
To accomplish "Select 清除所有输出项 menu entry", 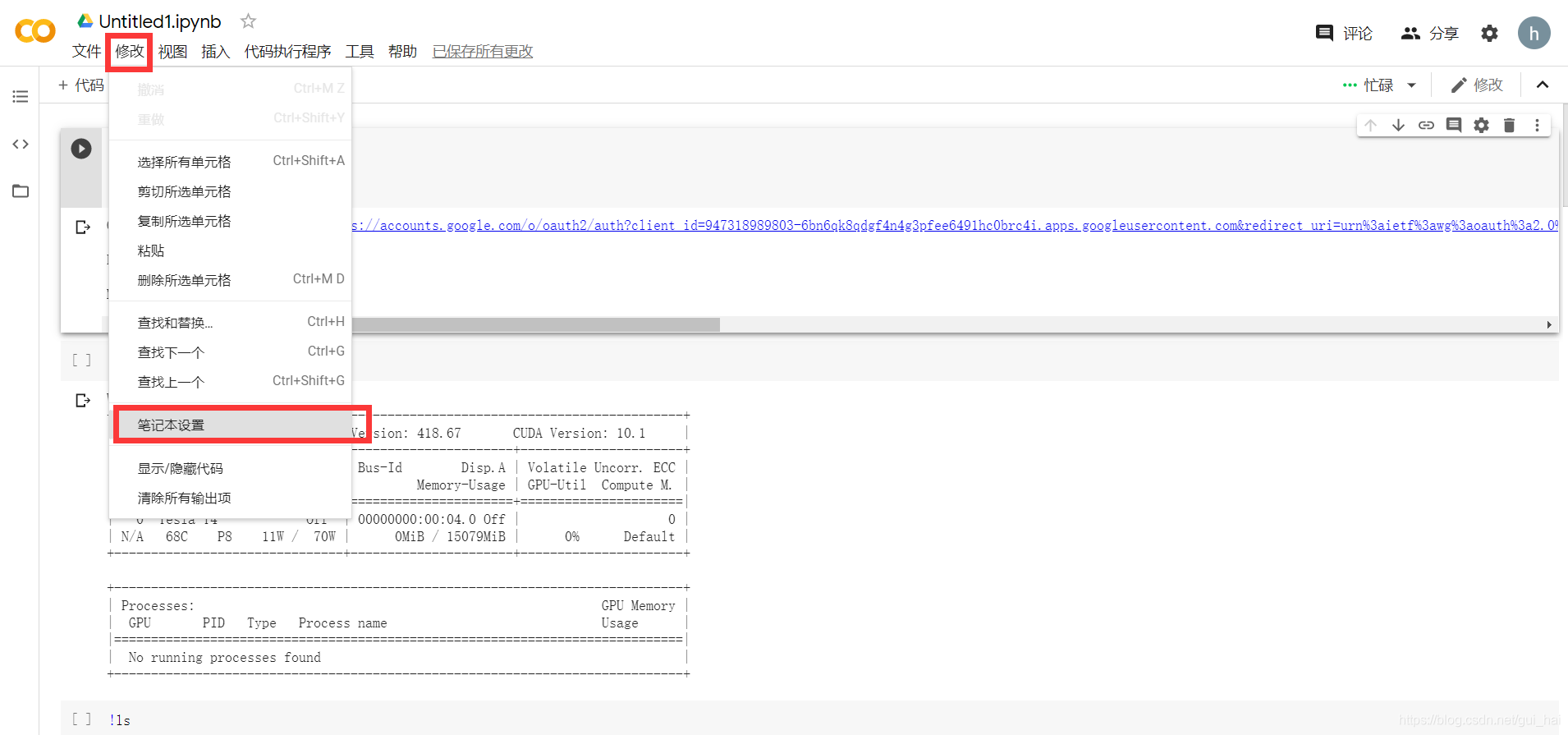I will [231, 498].
